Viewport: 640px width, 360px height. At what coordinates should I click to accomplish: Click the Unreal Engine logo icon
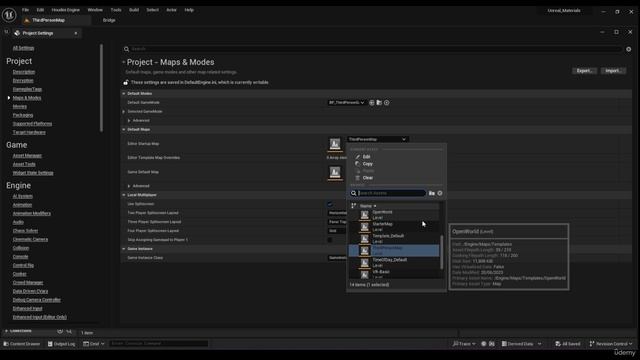(9, 15)
